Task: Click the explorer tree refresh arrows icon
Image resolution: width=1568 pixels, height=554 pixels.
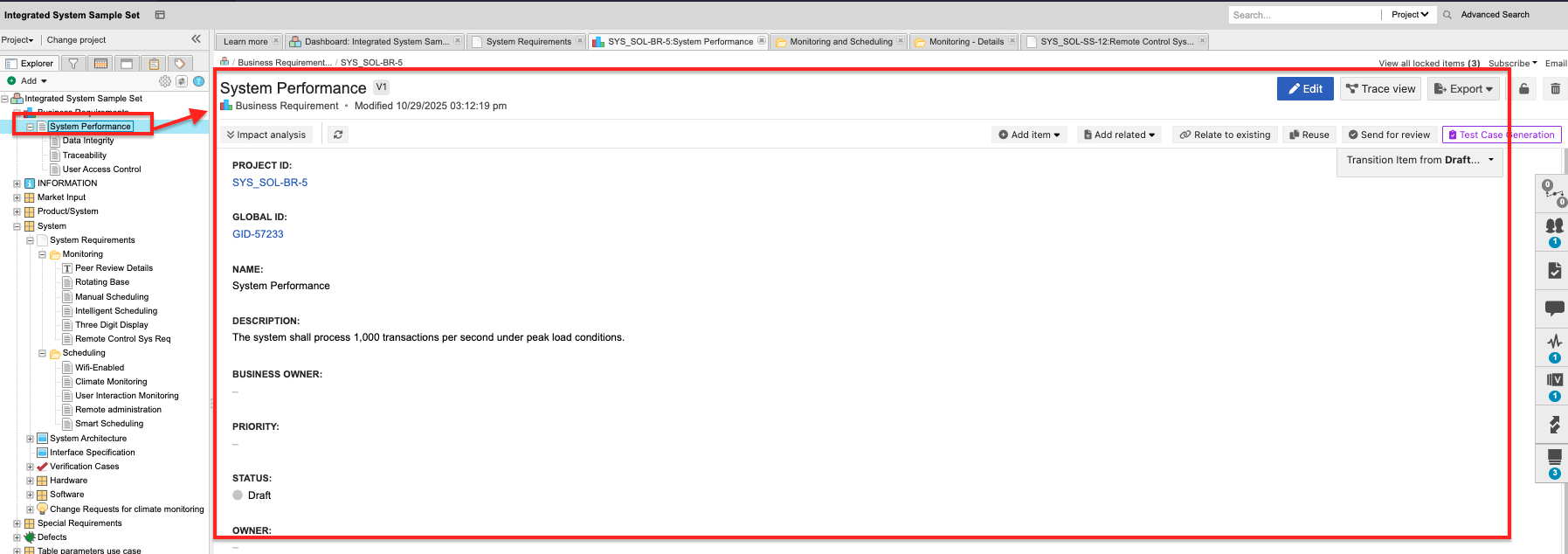Action: [182, 81]
